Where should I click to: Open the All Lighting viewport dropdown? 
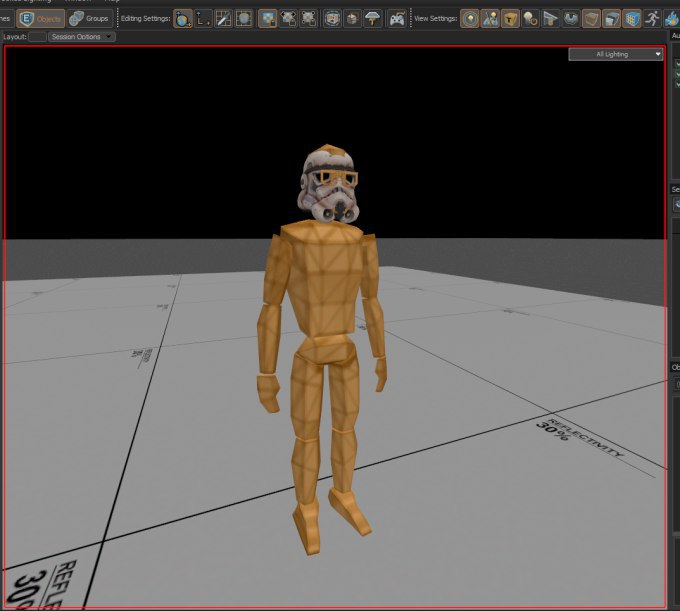615,54
